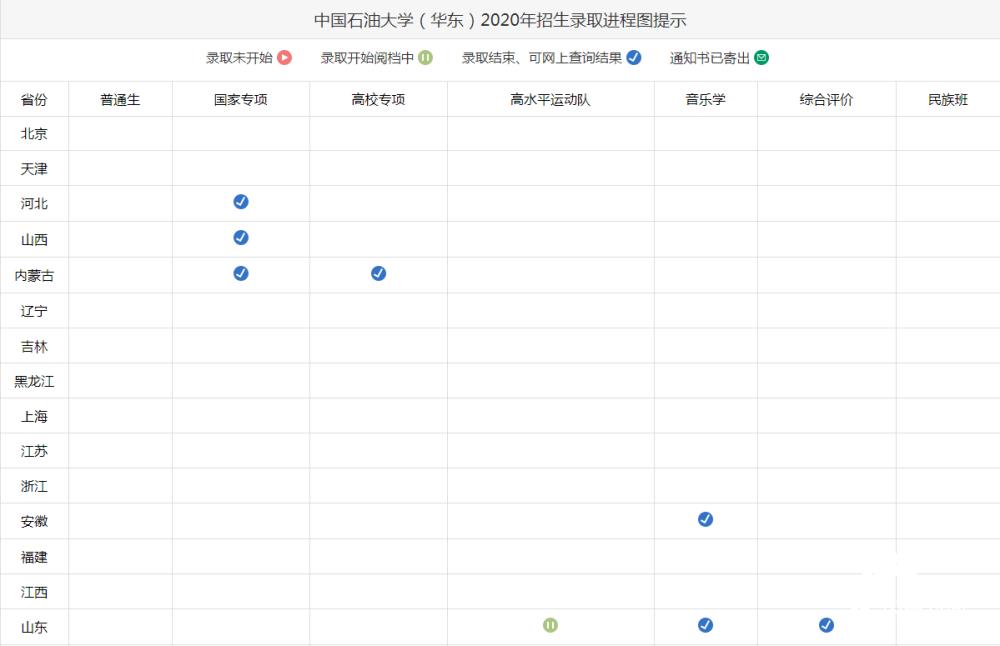1000x646 pixels.
Task: Click the page title 招生录取进程图提示
Action: pos(500,20)
